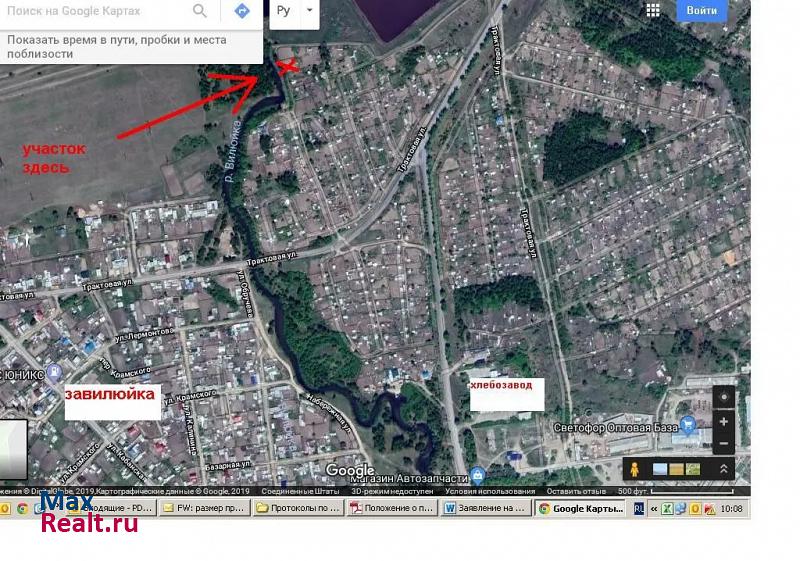The image size is (800, 561).
Task: Switch to the Протоколы по taskbar folder
Action: tap(296, 508)
